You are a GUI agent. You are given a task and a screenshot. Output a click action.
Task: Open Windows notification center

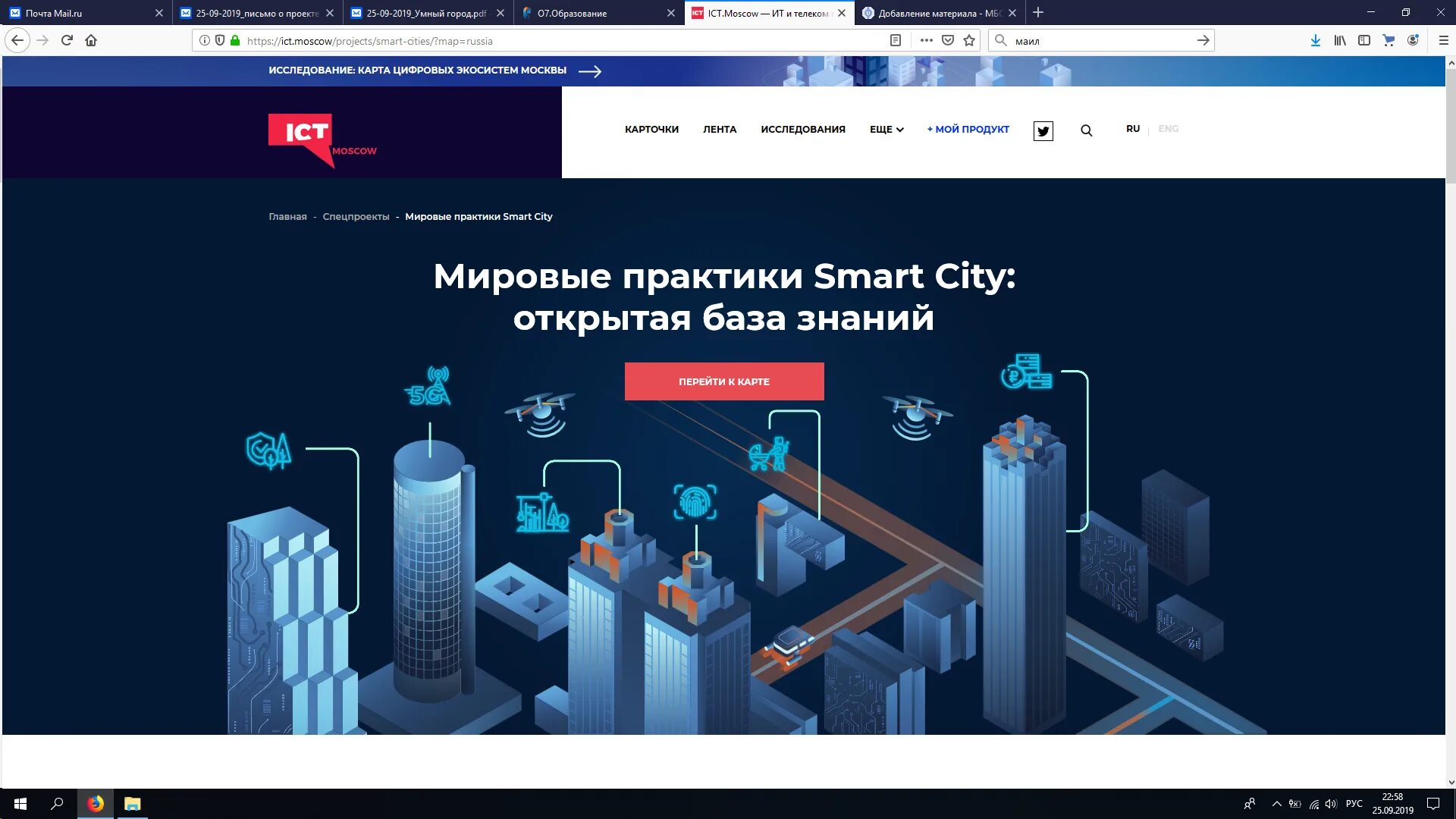click(x=1432, y=803)
